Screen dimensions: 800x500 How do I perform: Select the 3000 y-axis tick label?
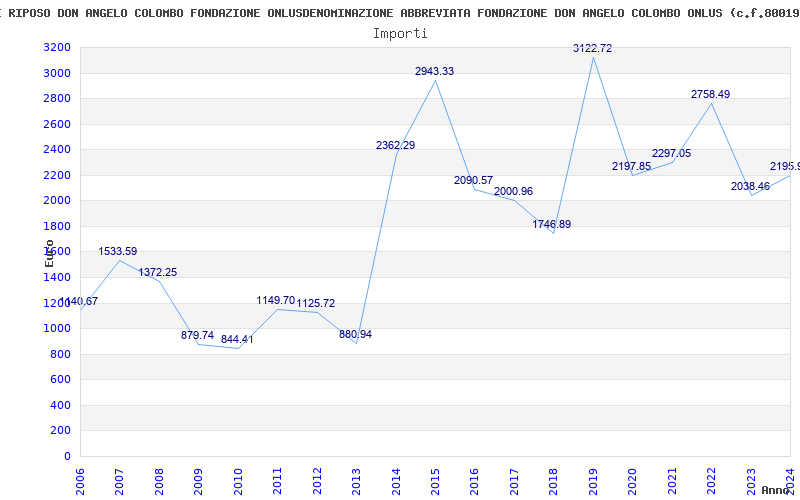[x=57, y=73]
